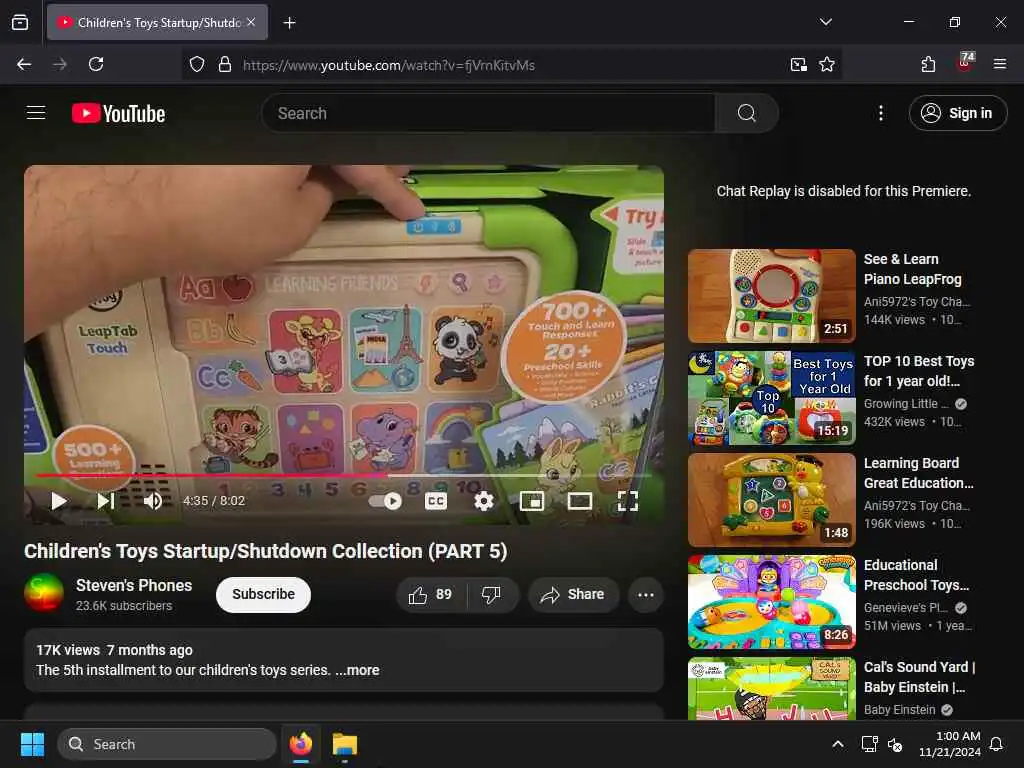Mute the video volume
This screenshot has width=1024, height=768.
152,501
